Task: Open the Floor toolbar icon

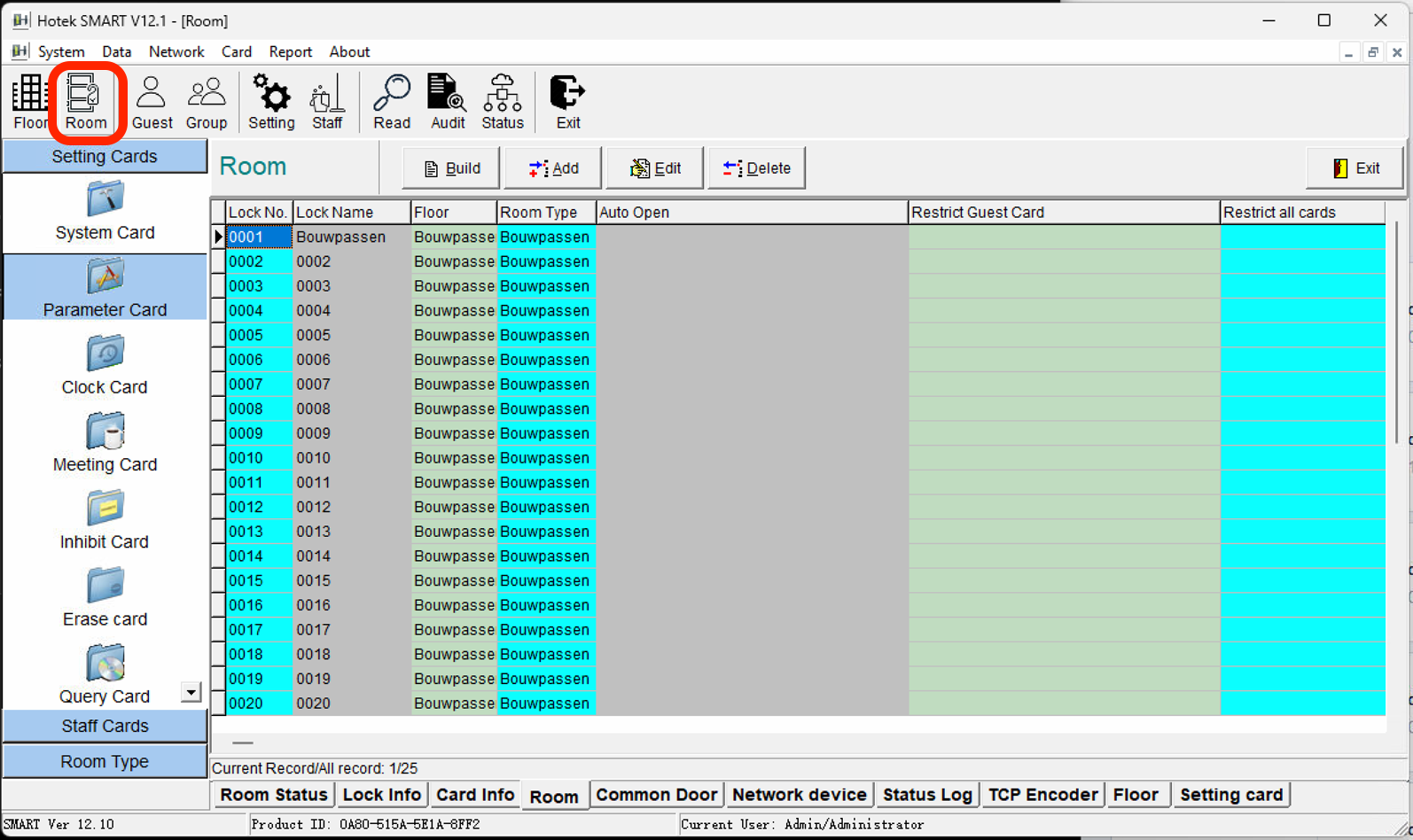Action: 30,102
